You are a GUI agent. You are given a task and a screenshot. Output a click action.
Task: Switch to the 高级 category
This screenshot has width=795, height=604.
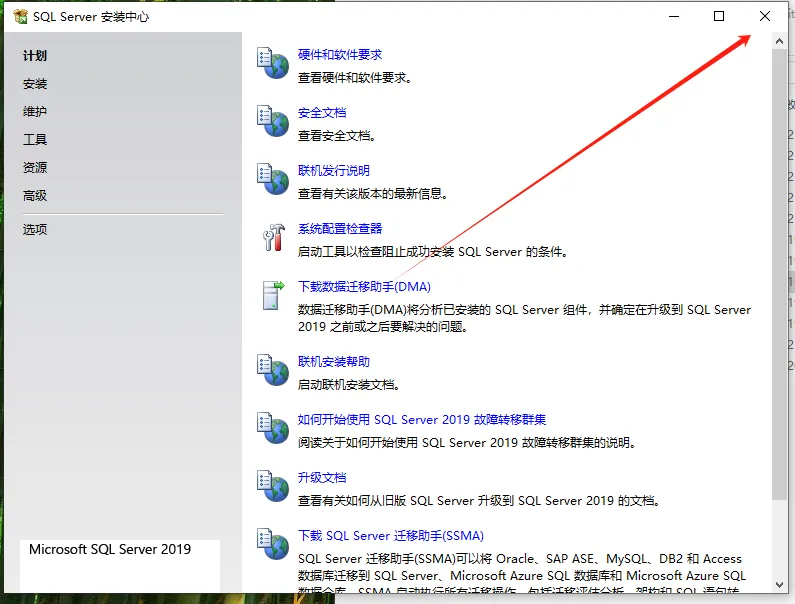pos(35,195)
